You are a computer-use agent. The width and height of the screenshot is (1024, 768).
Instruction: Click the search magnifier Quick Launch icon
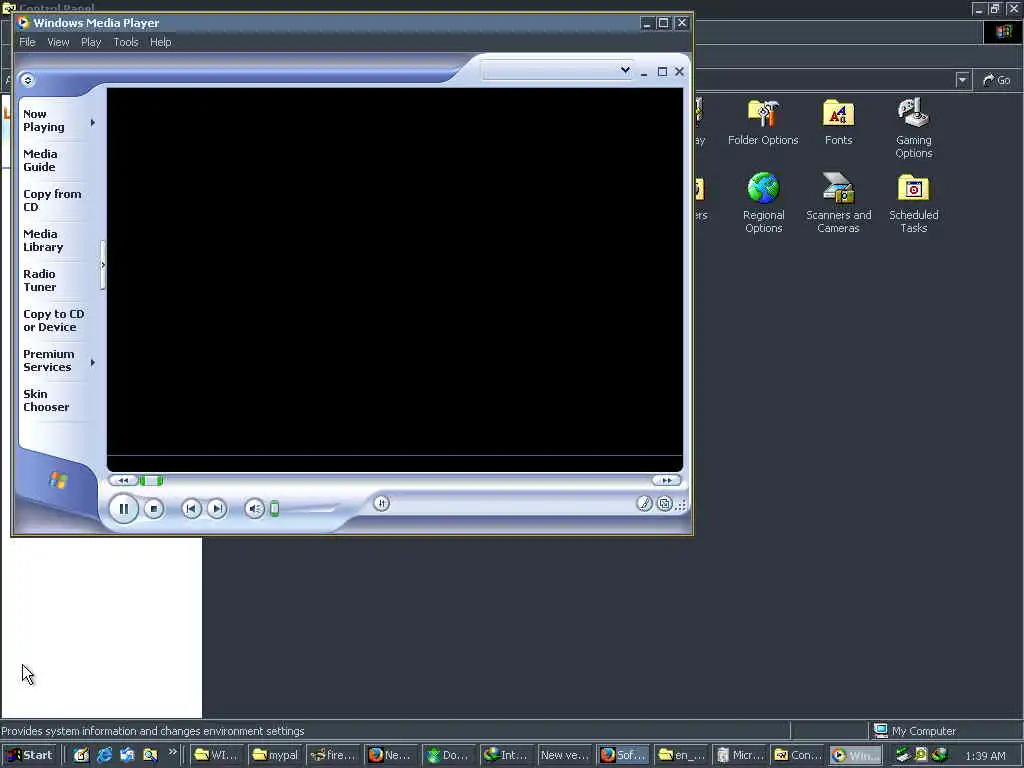(150, 755)
